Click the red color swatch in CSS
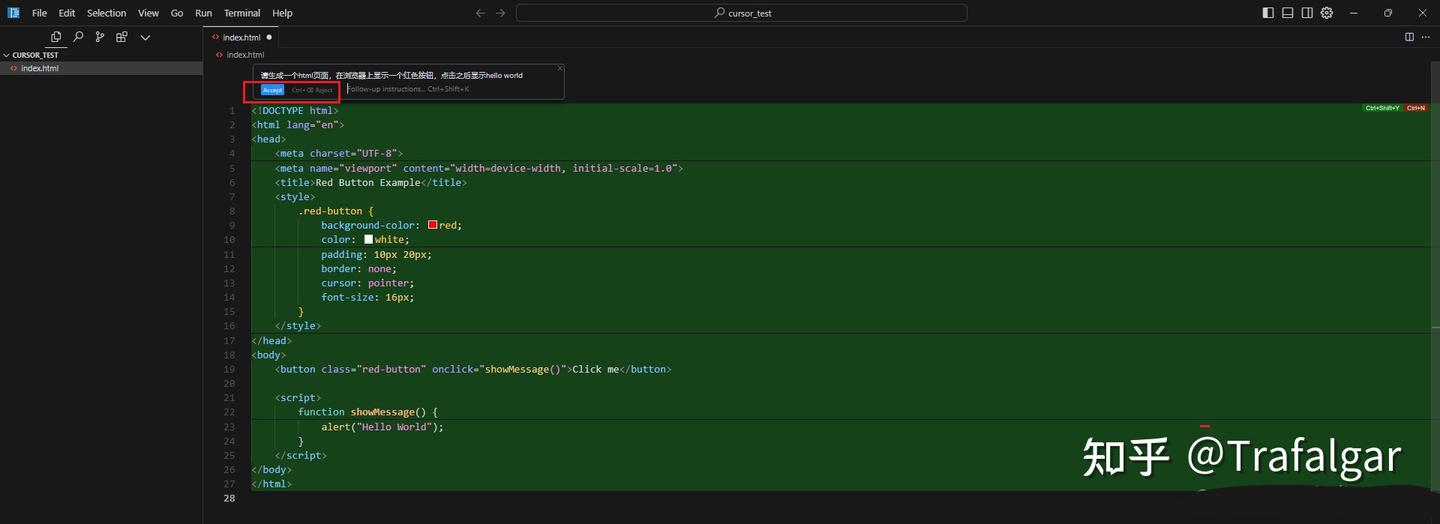 click(x=433, y=225)
